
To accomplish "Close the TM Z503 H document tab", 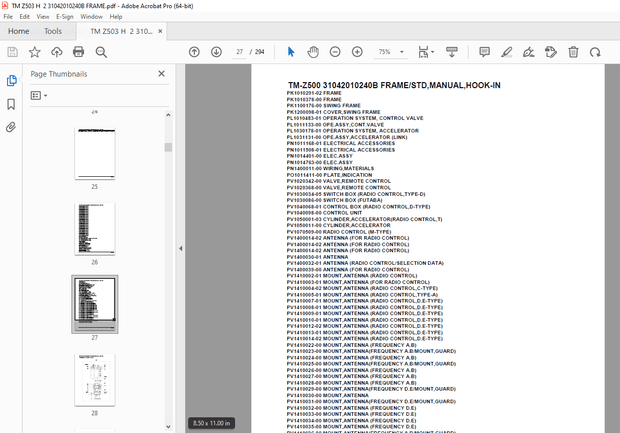I will pyautogui.click(x=160, y=31).
